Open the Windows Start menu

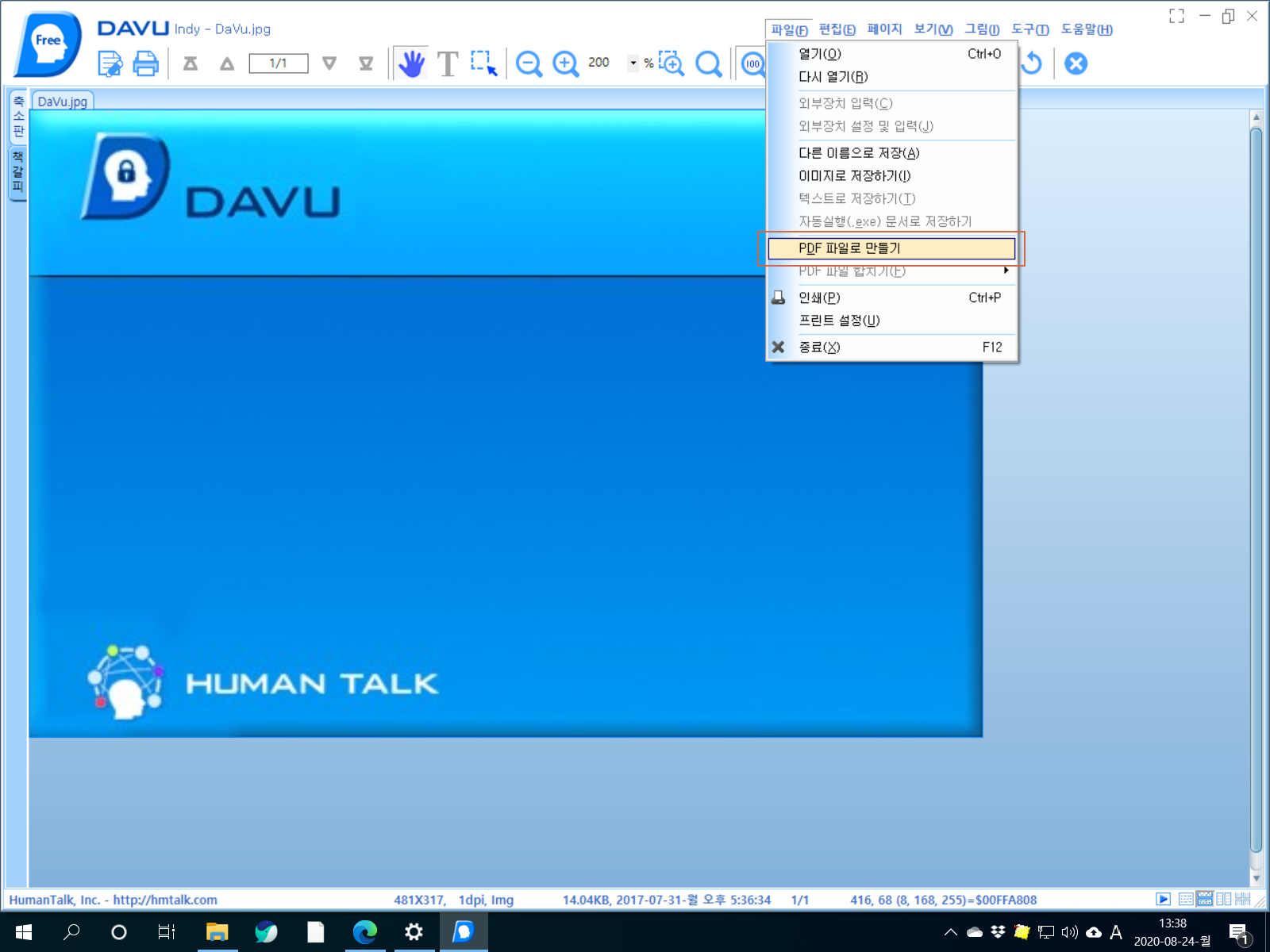coord(23,932)
